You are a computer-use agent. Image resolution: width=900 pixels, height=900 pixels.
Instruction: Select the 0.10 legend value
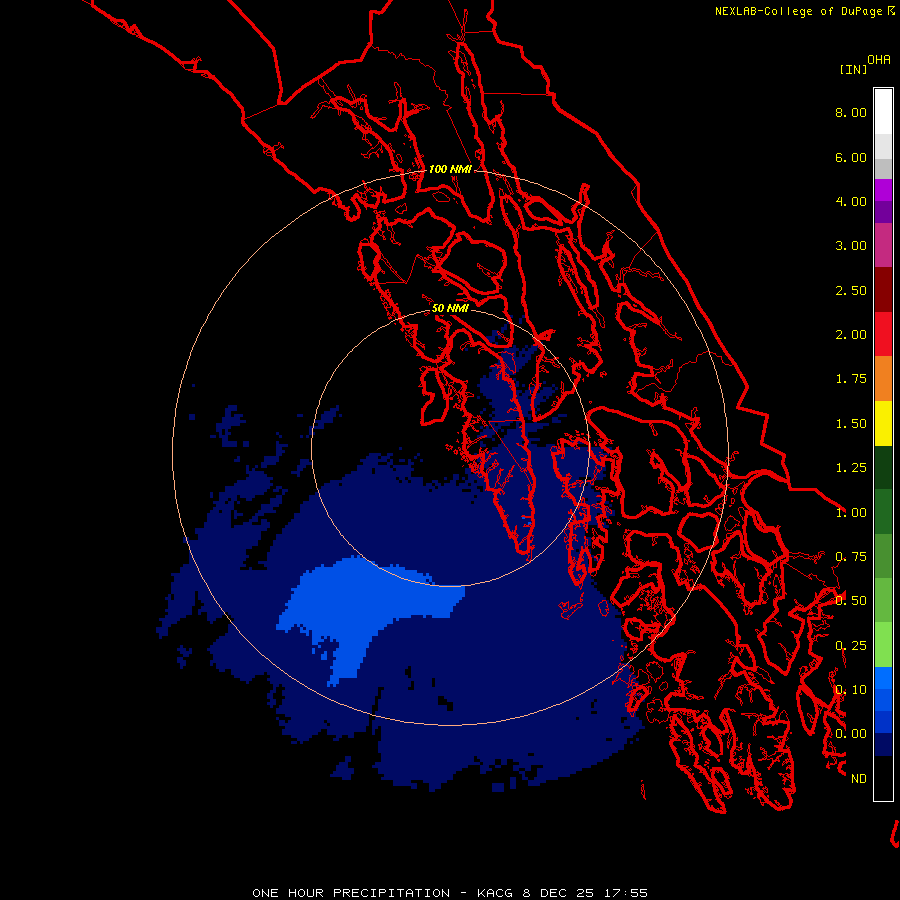click(x=851, y=690)
